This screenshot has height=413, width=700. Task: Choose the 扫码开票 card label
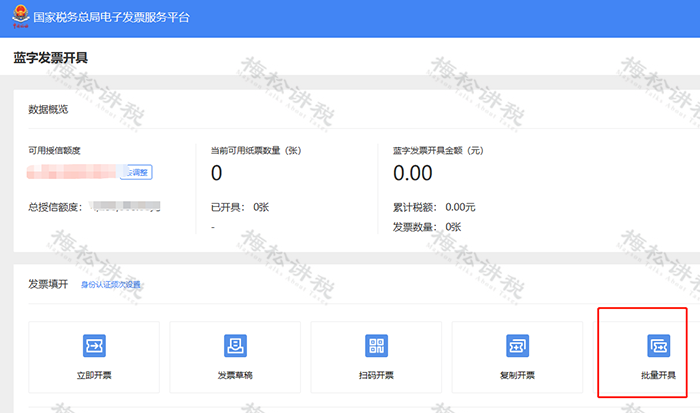point(376,376)
